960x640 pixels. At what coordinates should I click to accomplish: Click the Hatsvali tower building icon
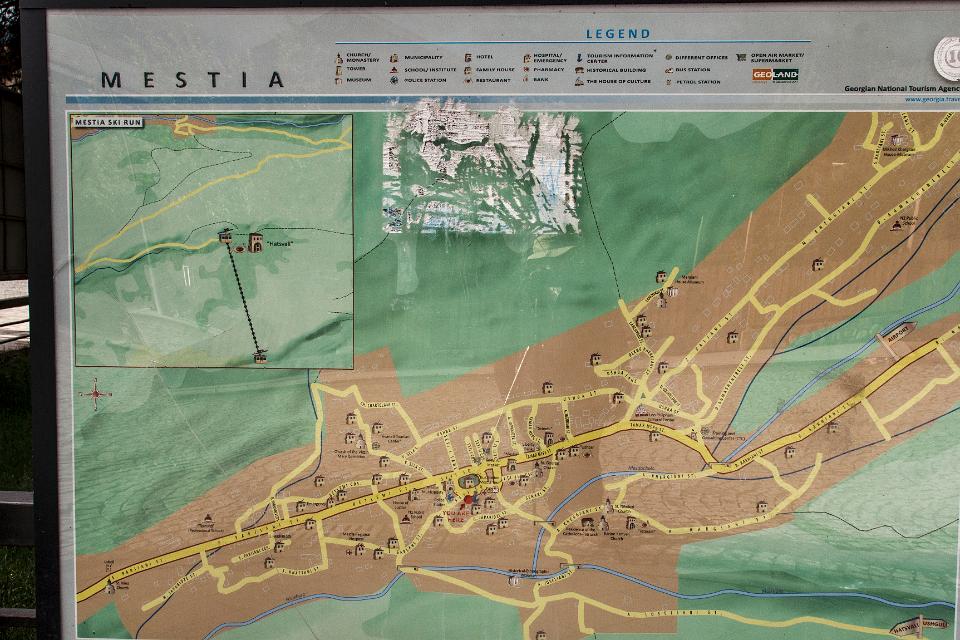[255, 243]
